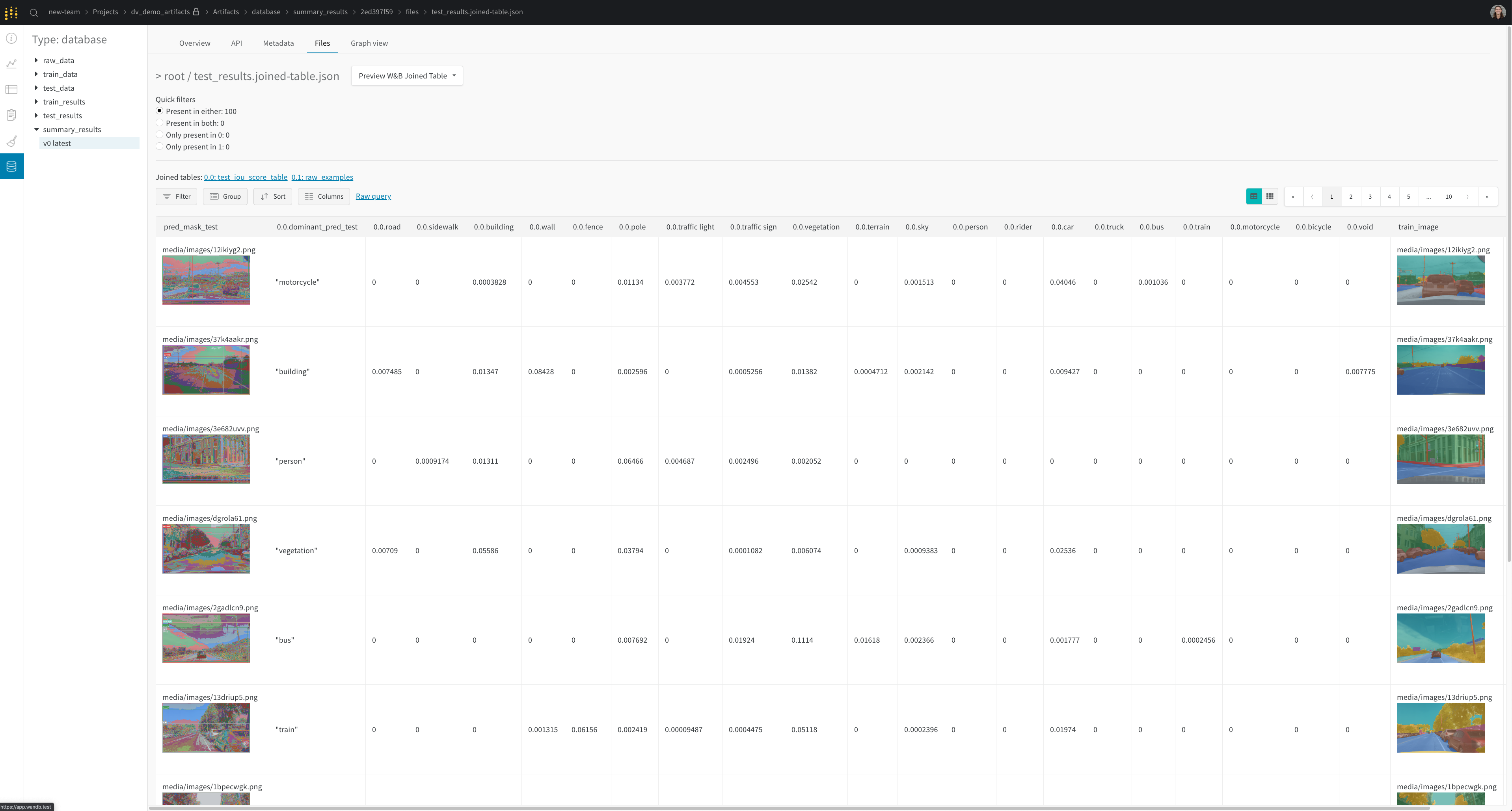
Task: Select the 'Present in both' radio filter
Action: click(x=159, y=123)
